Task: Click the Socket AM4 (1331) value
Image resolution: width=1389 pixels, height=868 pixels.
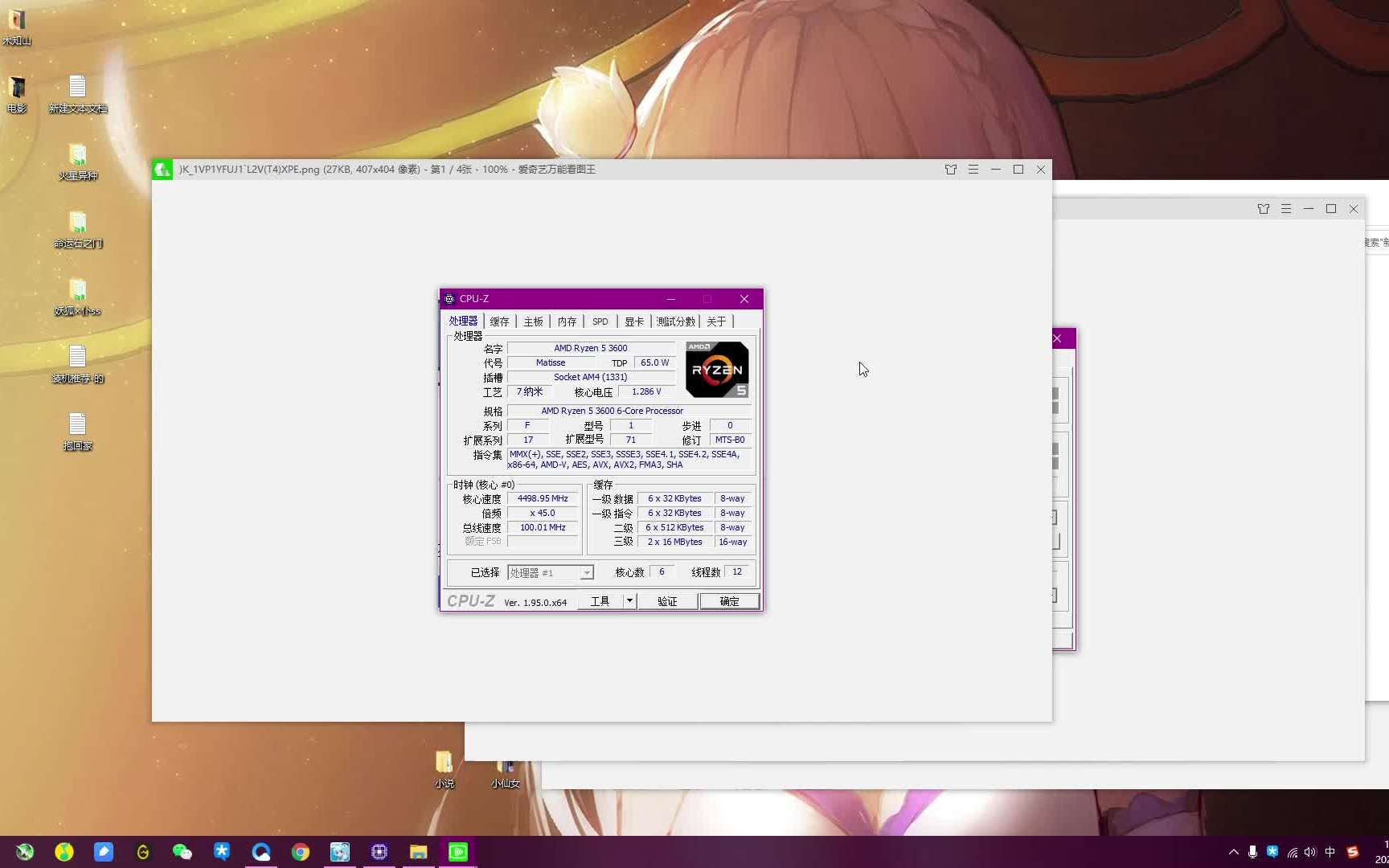Action: click(591, 377)
